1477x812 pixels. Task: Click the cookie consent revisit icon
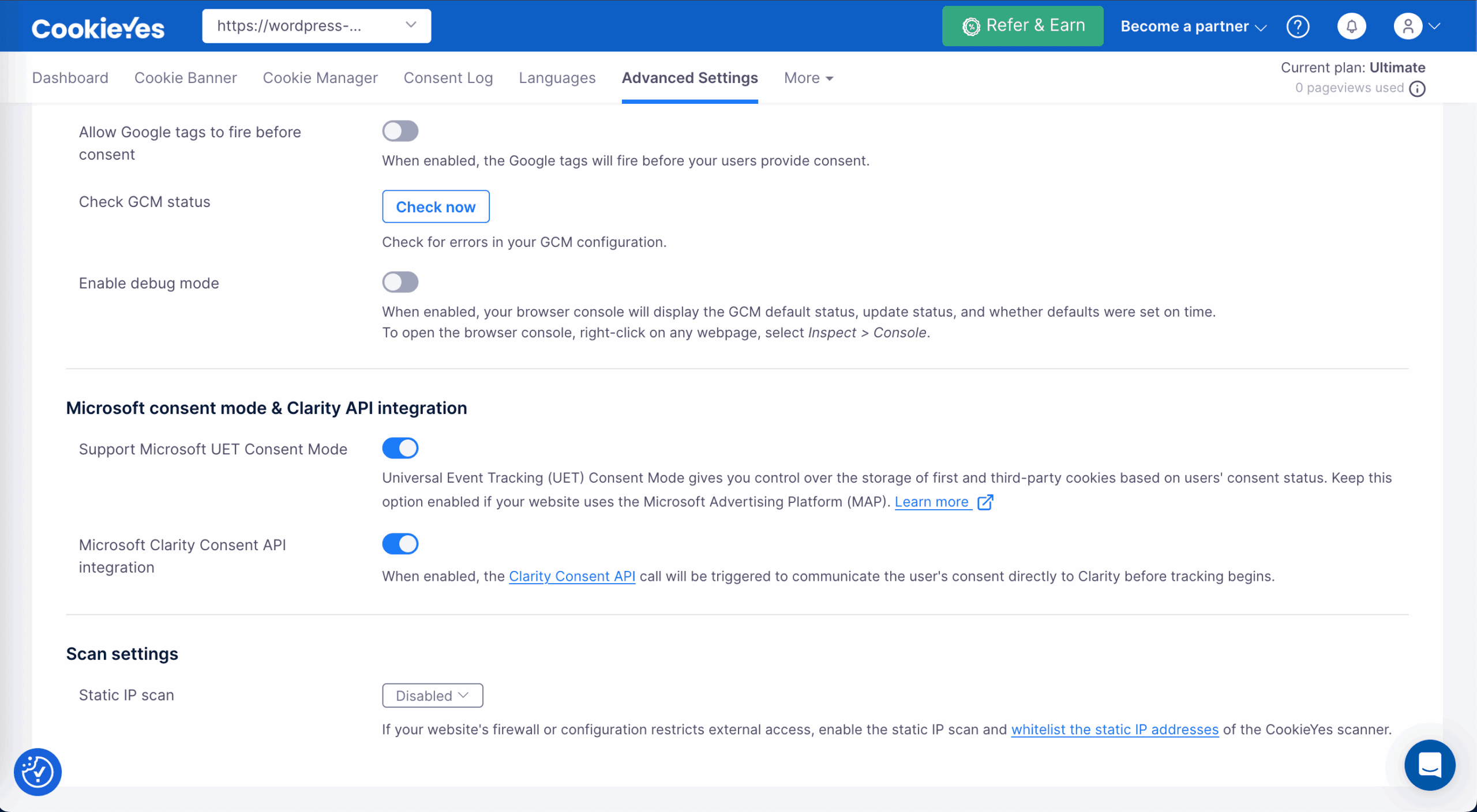38,772
